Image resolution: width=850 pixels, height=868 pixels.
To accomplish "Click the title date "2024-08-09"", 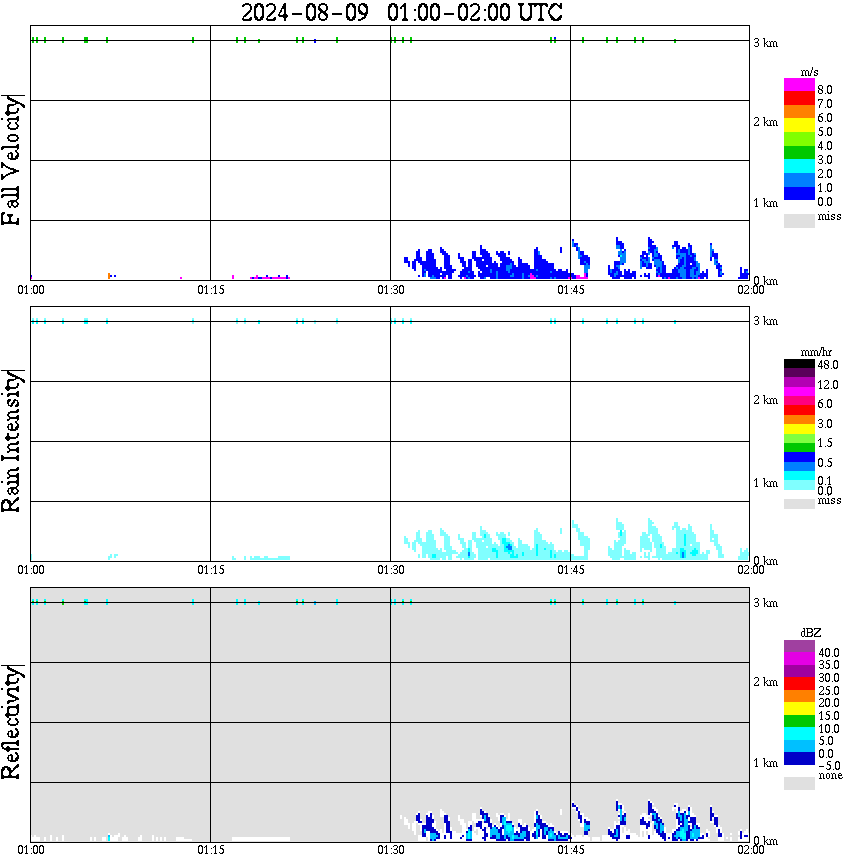I will pyautogui.click(x=305, y=12).
